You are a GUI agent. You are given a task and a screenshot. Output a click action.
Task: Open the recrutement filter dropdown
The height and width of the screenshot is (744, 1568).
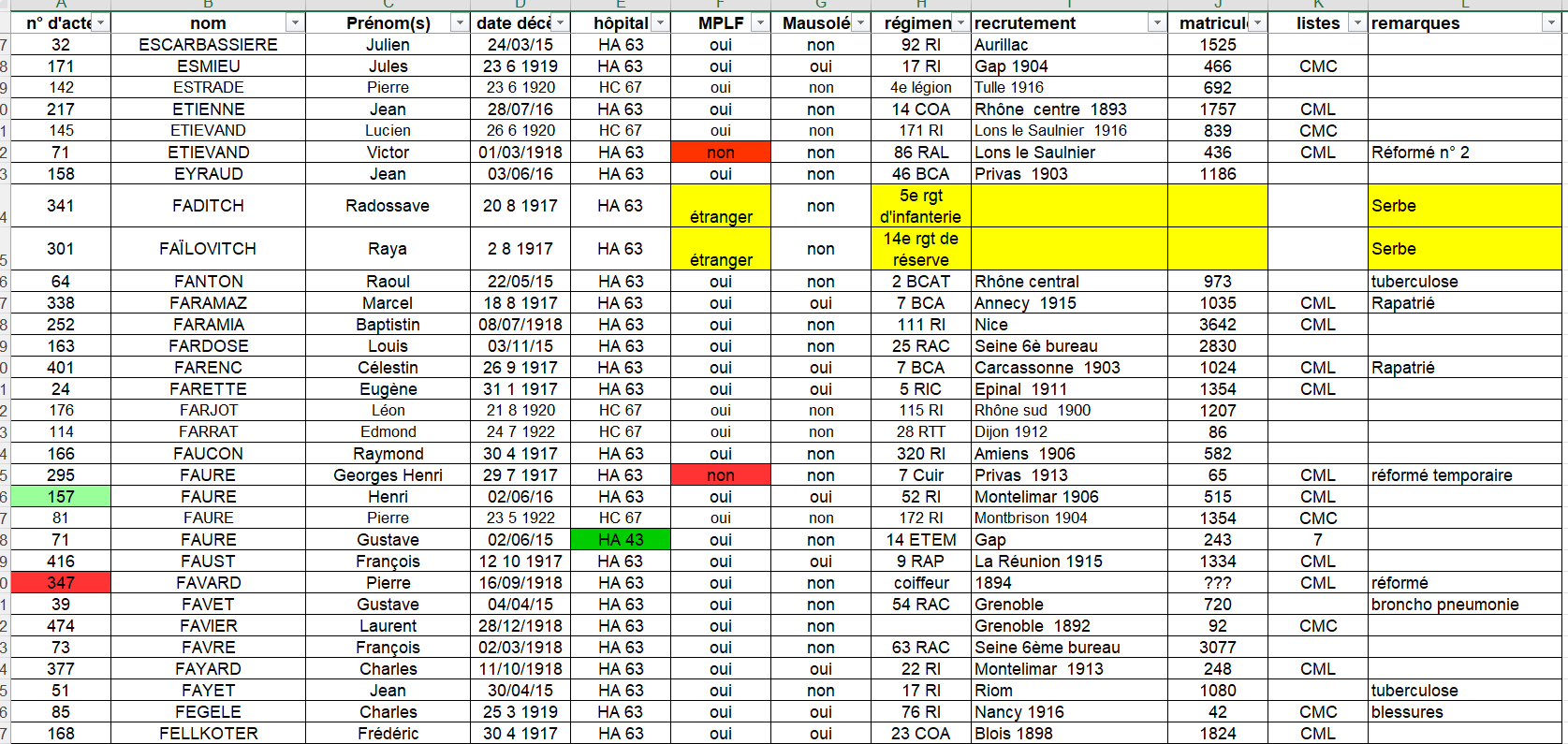coord(1158,23)
